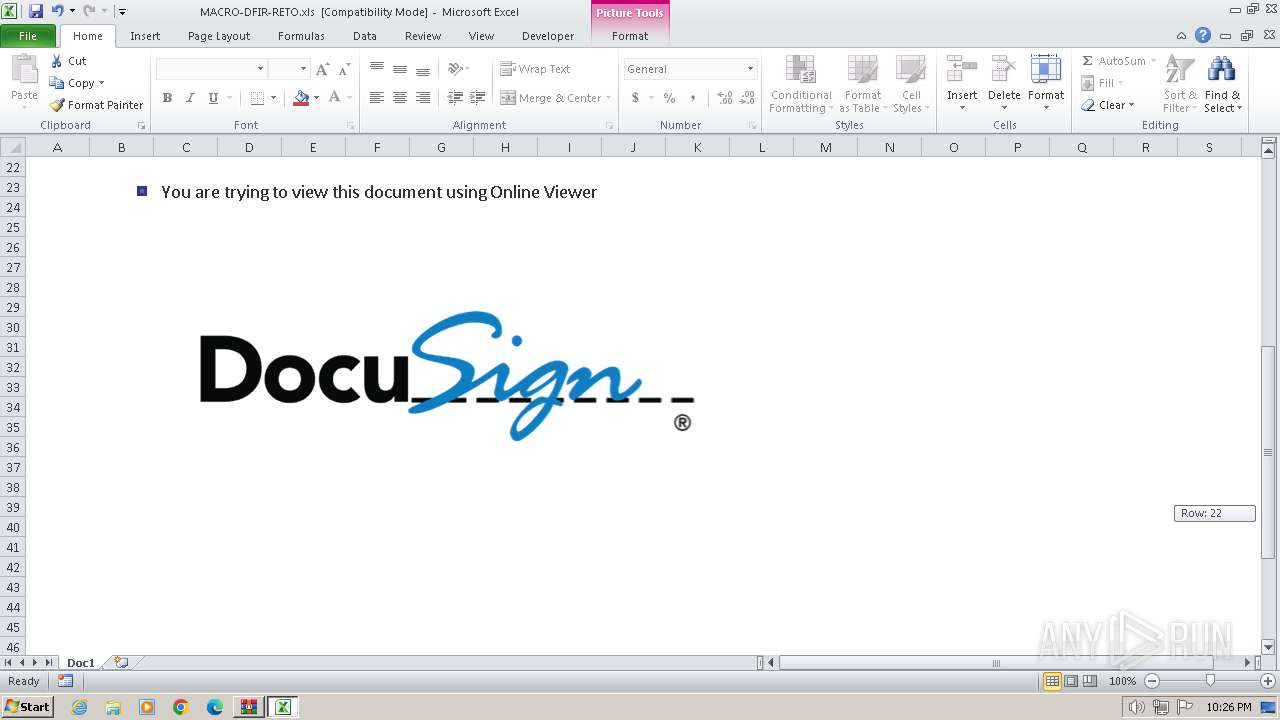Image resolution: width=1280 pixels, height=720 pixels.
Task: Toggle Middle Align
Action: tap(399, 69)
